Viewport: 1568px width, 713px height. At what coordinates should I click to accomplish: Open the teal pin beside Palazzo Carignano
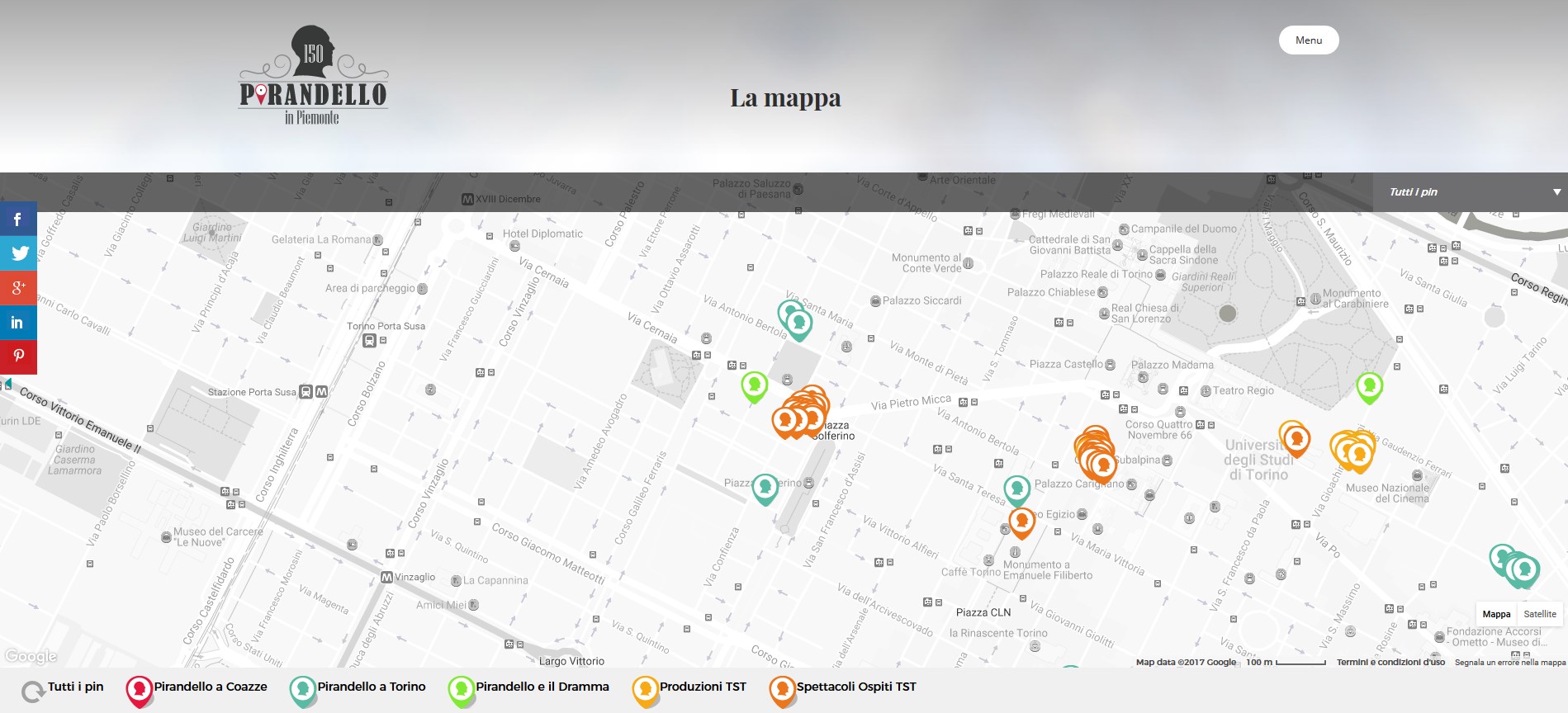[x=1017, y=490]
